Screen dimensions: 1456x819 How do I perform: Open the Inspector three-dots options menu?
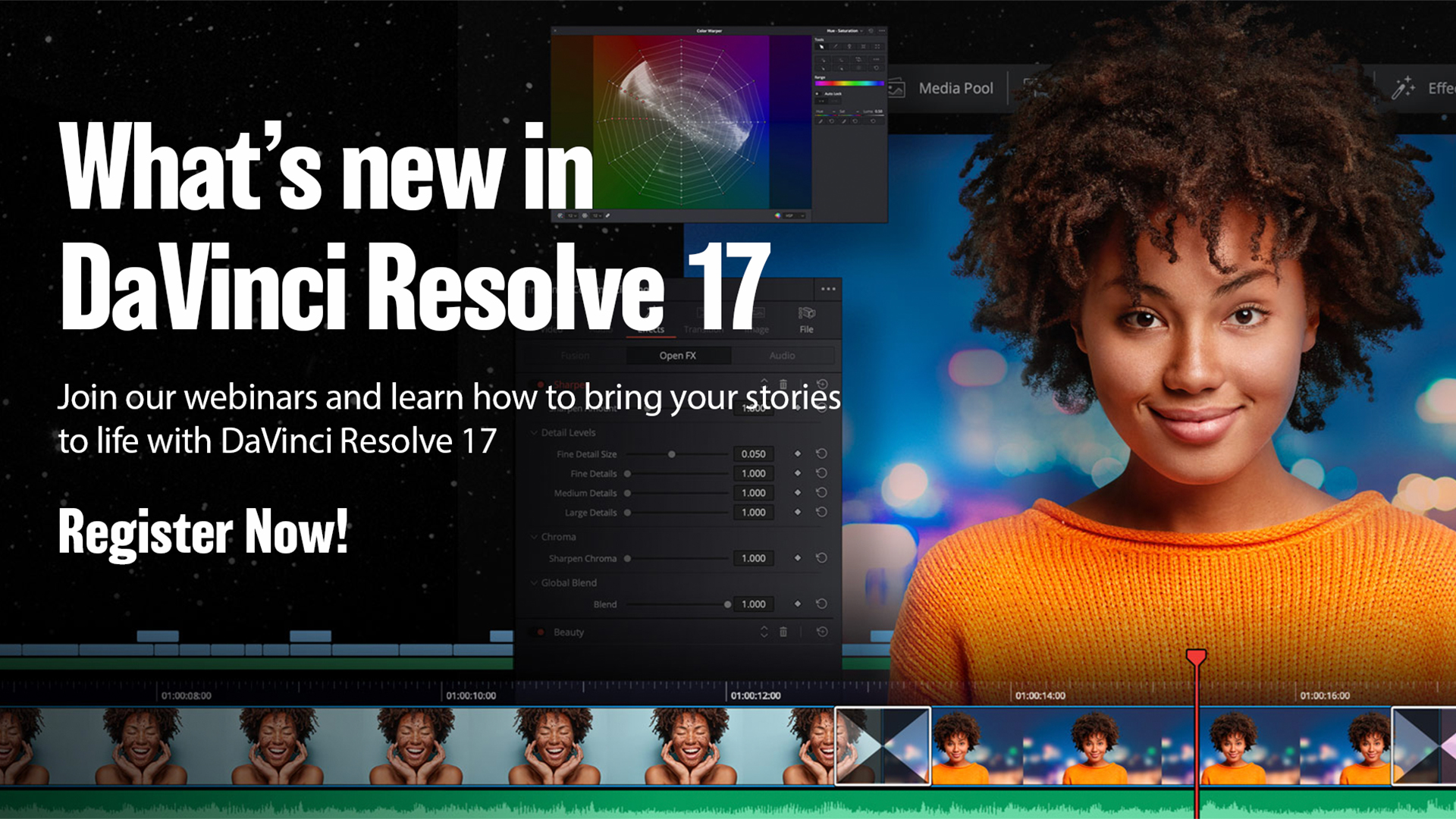(x=828, y=289)
